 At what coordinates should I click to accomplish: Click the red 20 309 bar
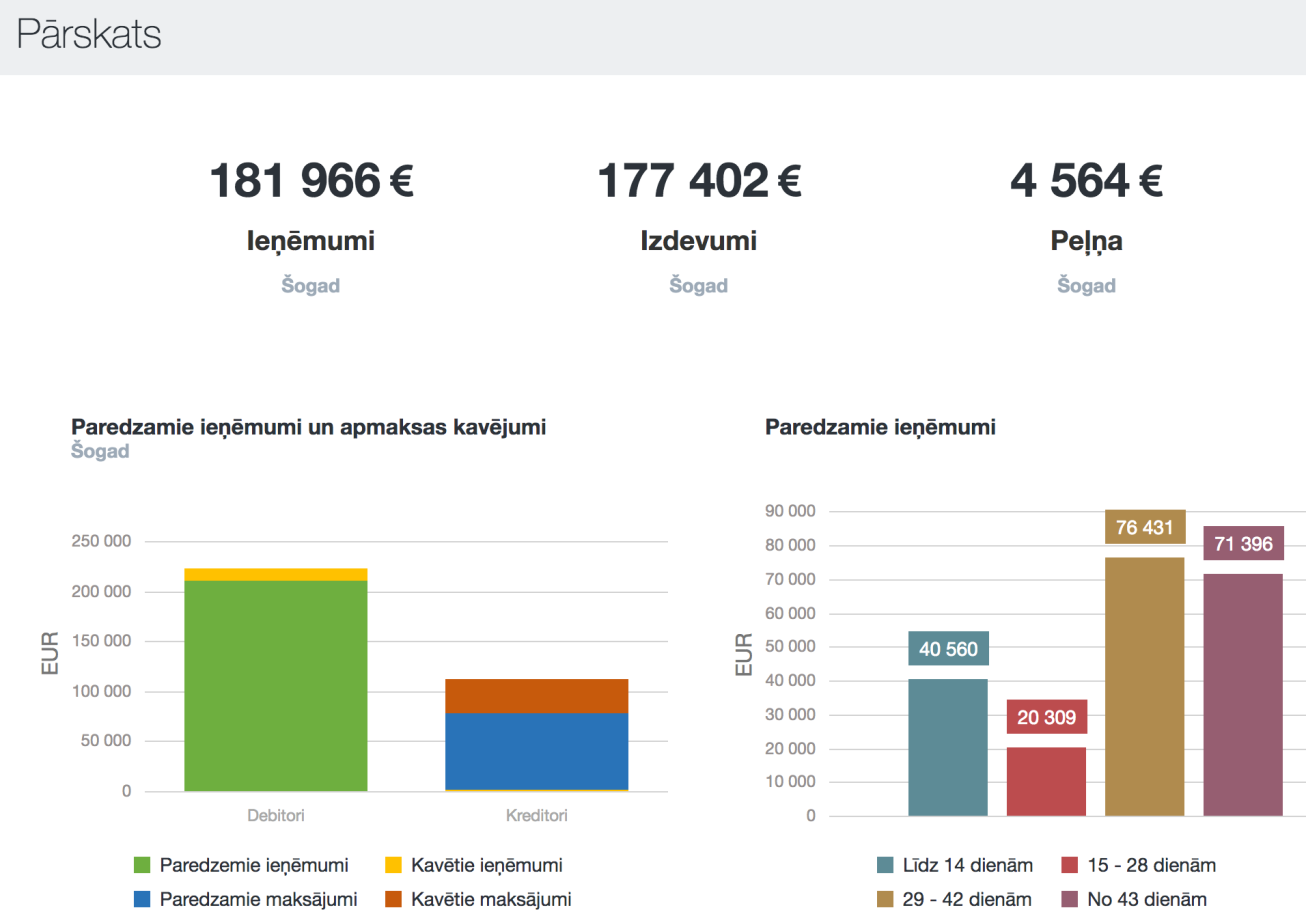tap(1046, 782)
